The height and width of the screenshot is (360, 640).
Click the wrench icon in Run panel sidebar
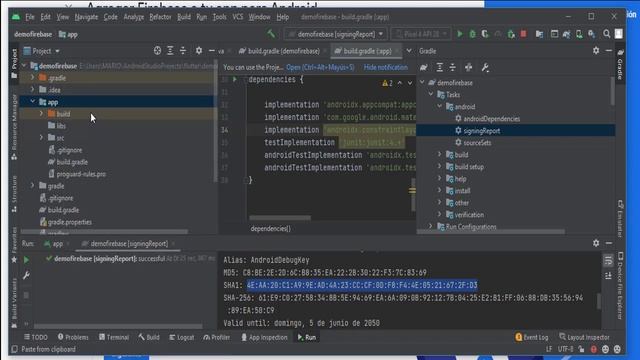[27, 276]
